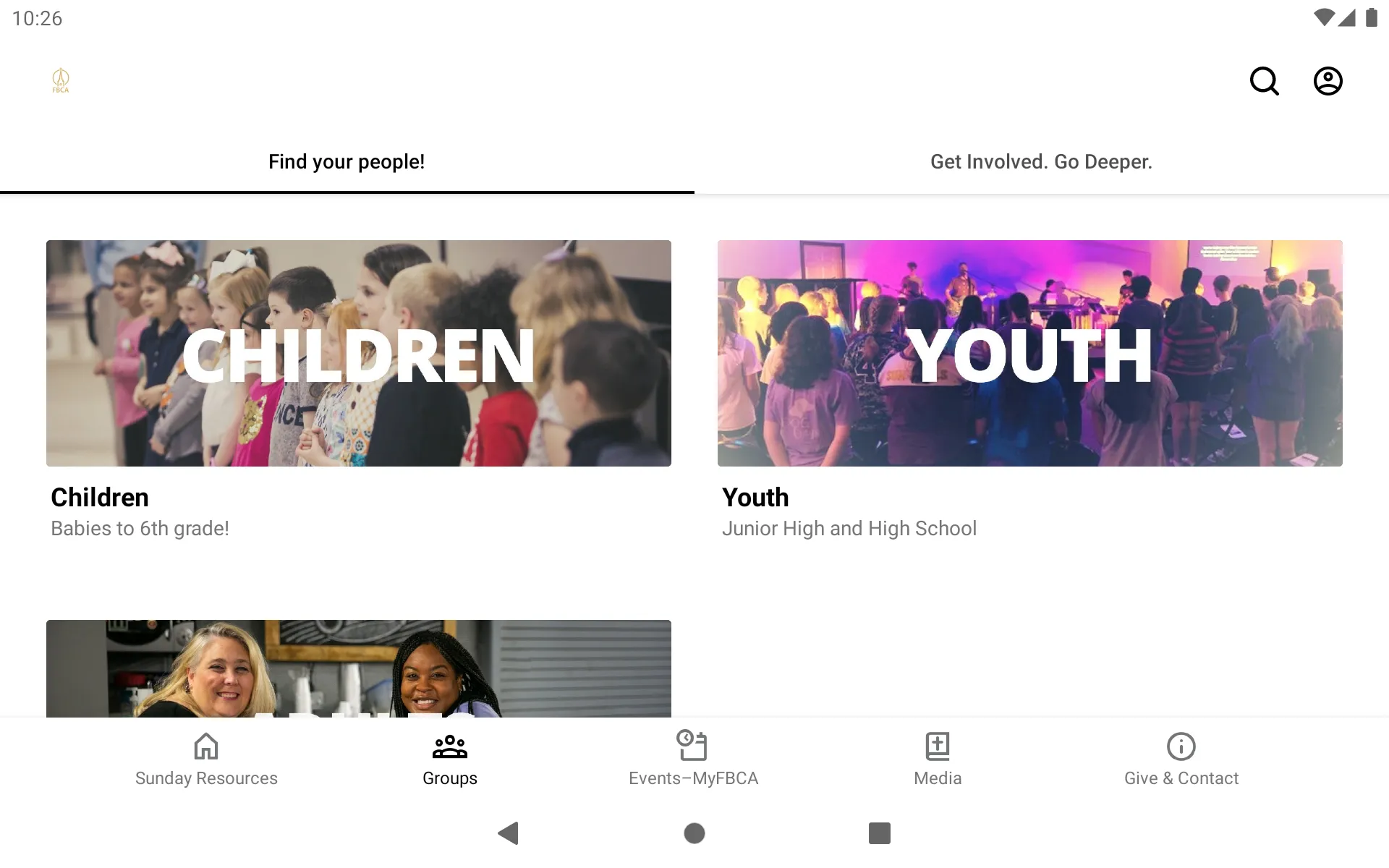Toggle the battery status display
Image resolution: width=1389 pixels, height=868 pixels.
pos(1372,17)
